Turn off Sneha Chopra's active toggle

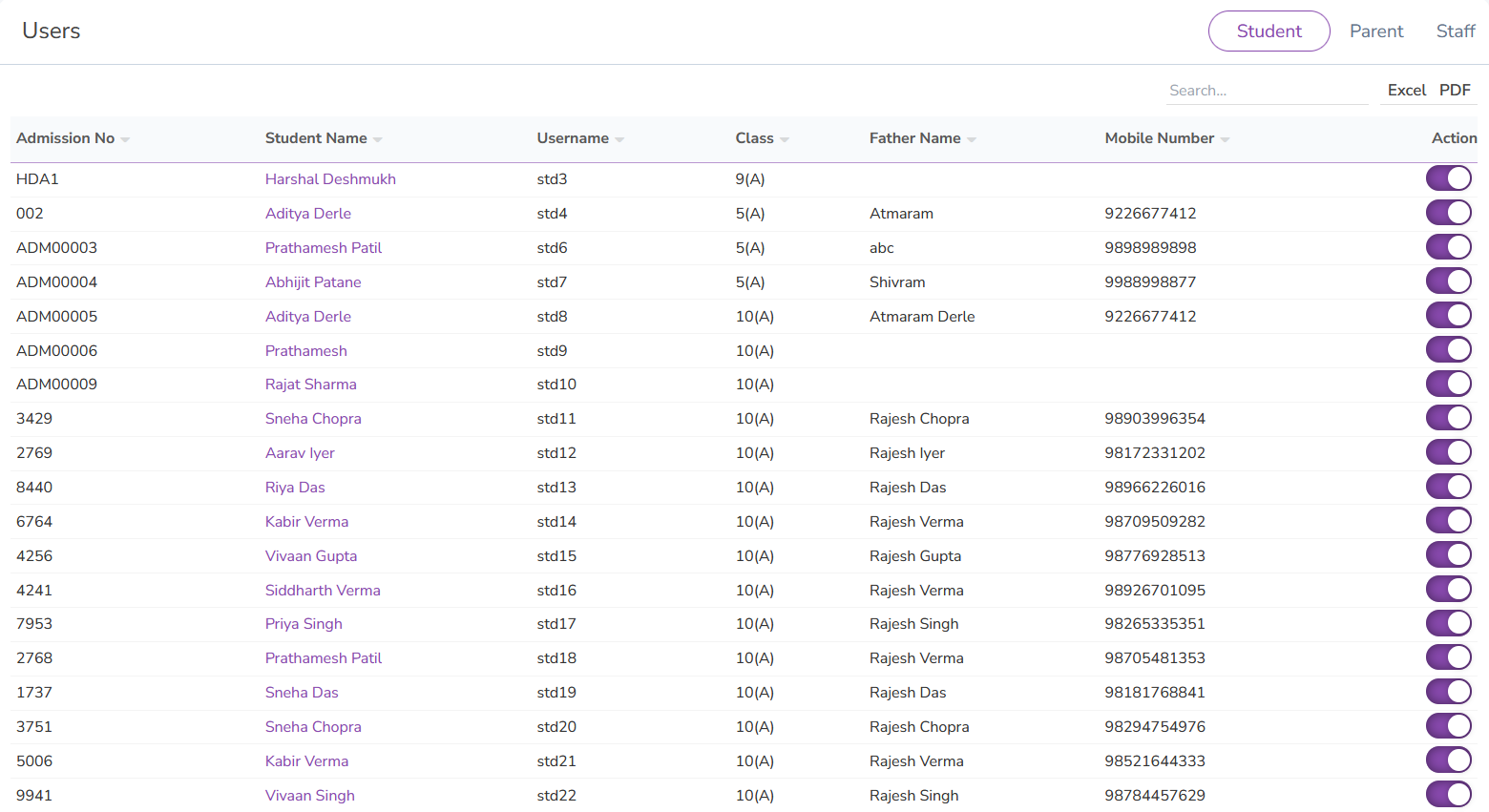[1448, 417]
